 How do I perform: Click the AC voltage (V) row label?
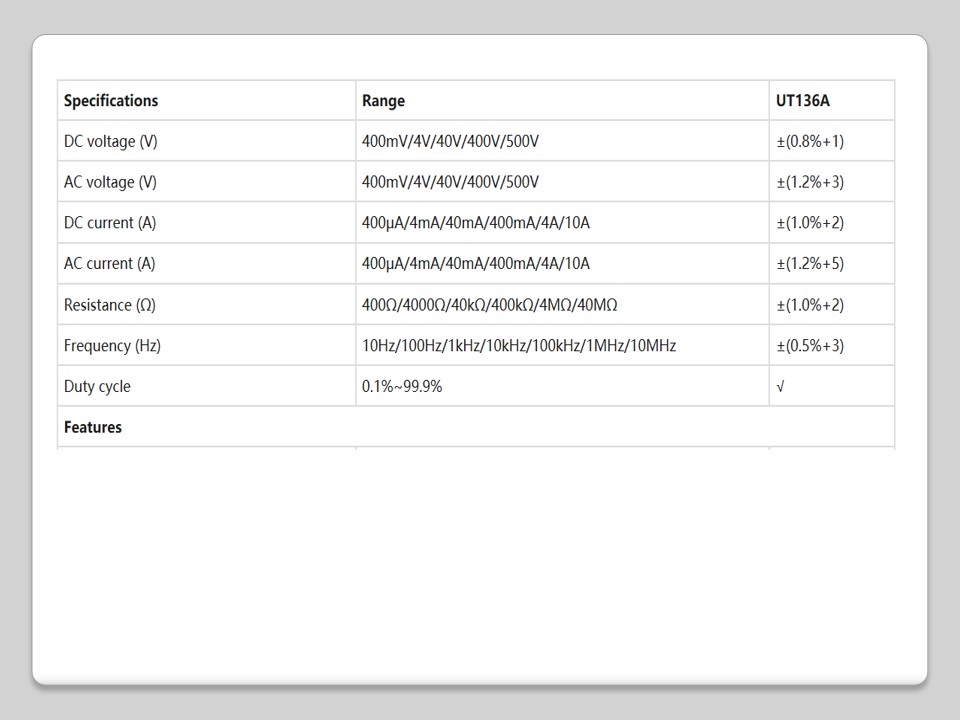pos(110,182)
